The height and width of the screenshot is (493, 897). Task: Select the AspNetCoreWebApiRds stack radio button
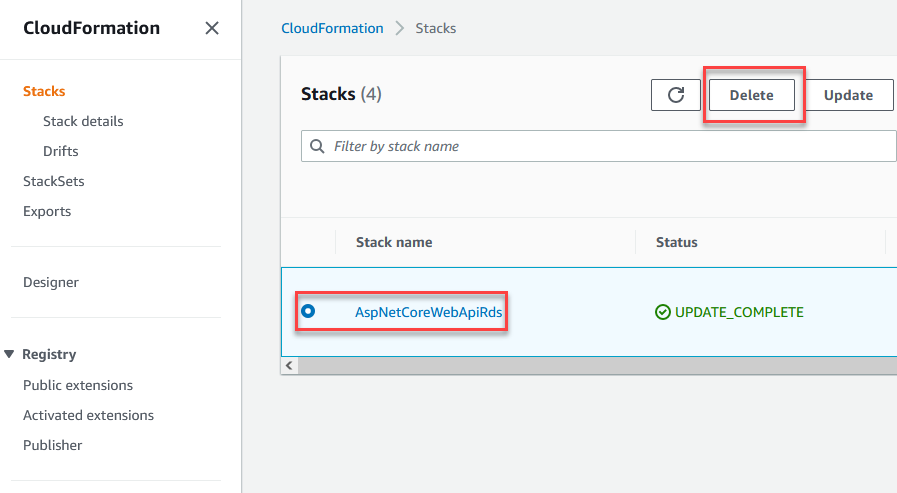pyautogui.click(x=308, y=311)
